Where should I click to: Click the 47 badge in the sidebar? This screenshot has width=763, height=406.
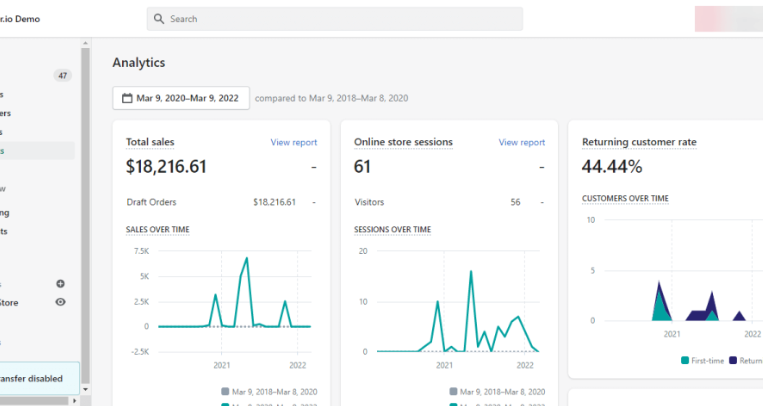tap(62, 75)
